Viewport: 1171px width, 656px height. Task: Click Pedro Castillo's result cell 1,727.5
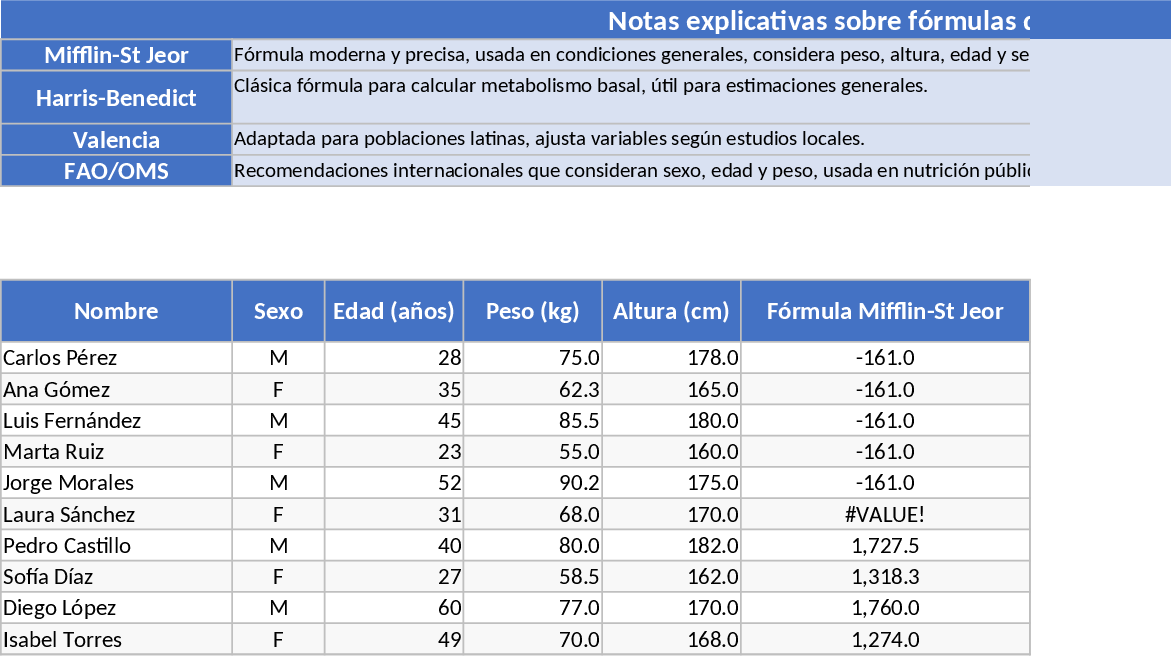(885, 546)
